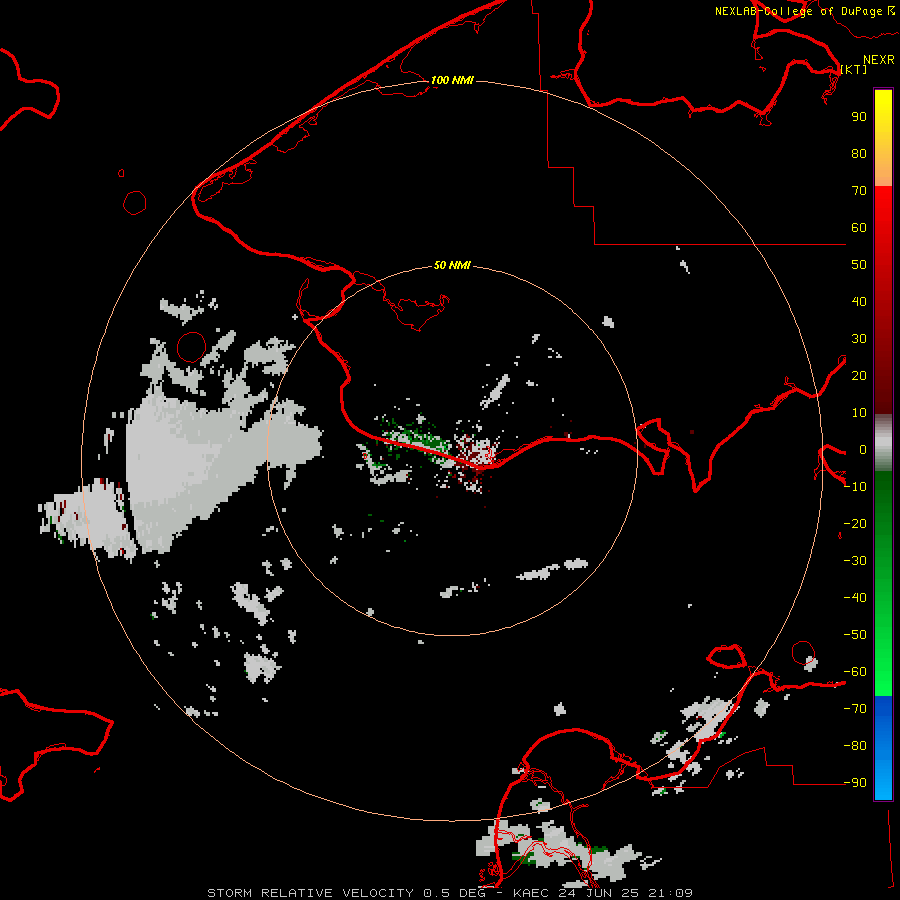Screen dimensions: 900x900
Task: Click the 30 value on velocity scale
Action: coord(859,339)
